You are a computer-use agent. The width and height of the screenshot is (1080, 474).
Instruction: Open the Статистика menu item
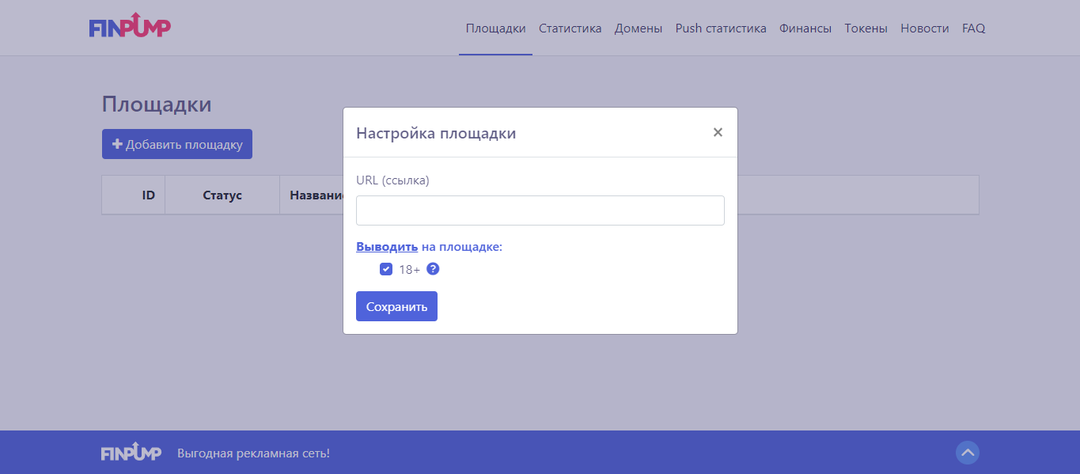click(570, 28)
